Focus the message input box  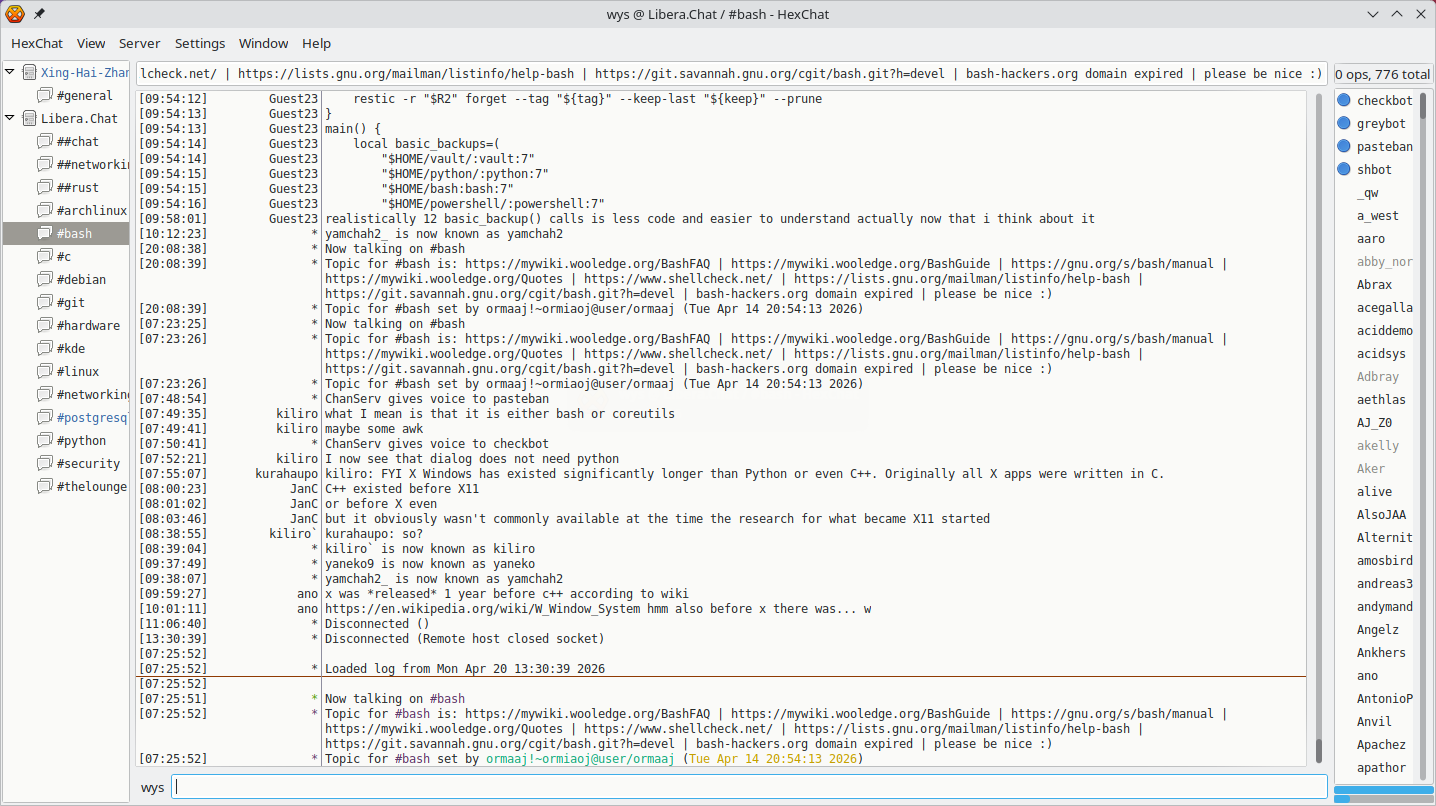(x=749, y=787)
